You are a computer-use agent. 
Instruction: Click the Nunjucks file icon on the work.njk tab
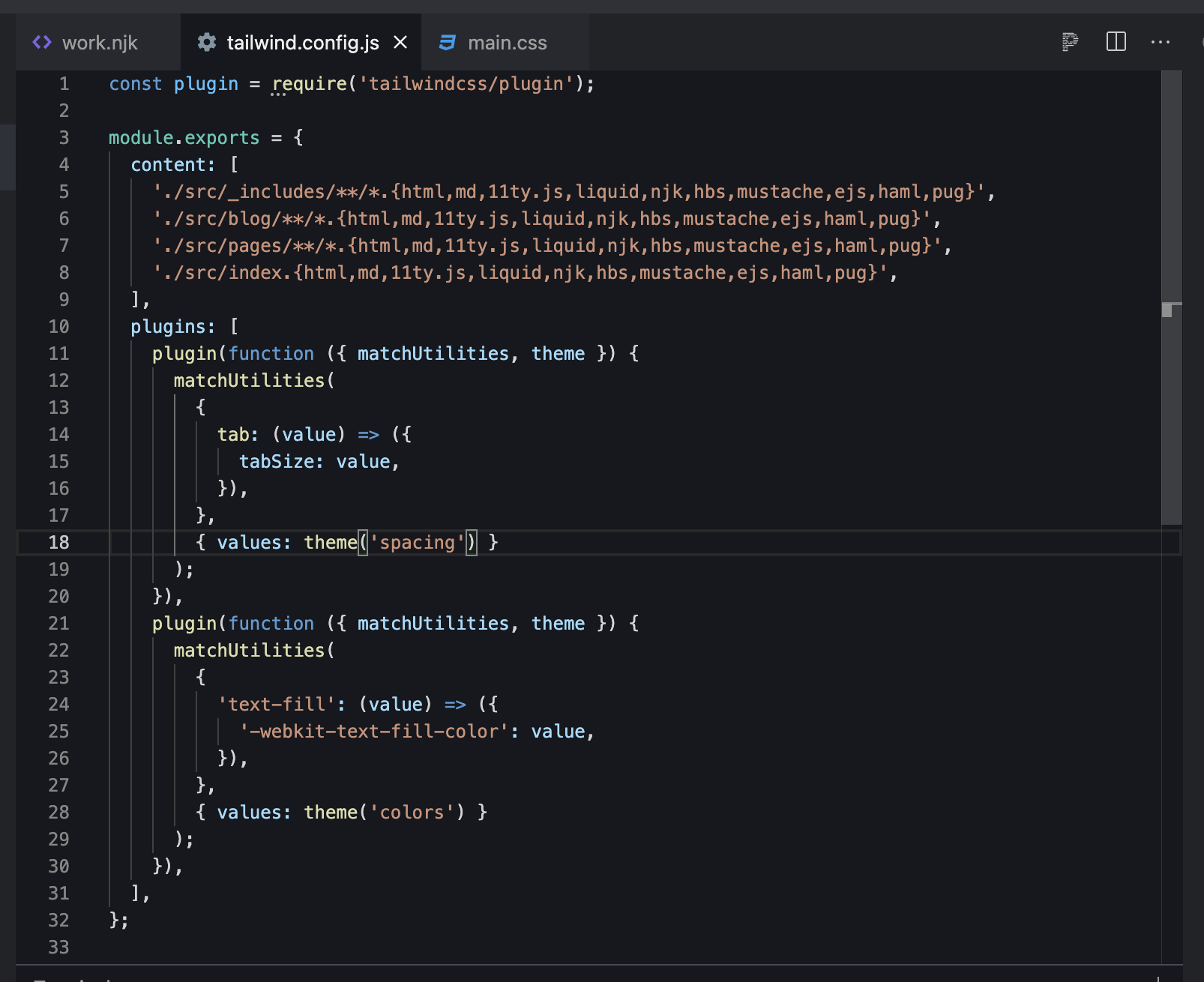pyautogui.click(x=43, y=43)
